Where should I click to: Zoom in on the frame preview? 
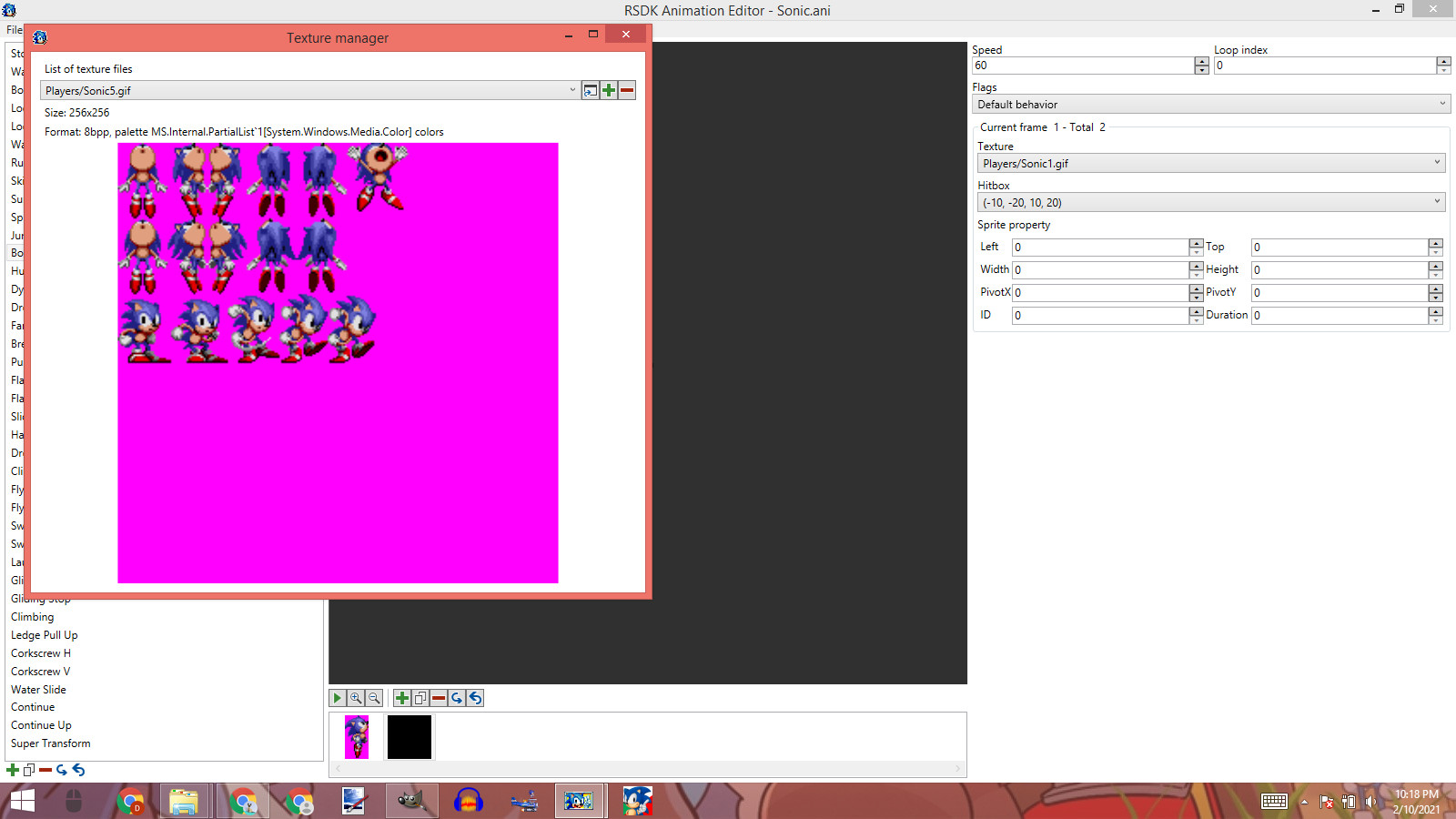point(356,698)
